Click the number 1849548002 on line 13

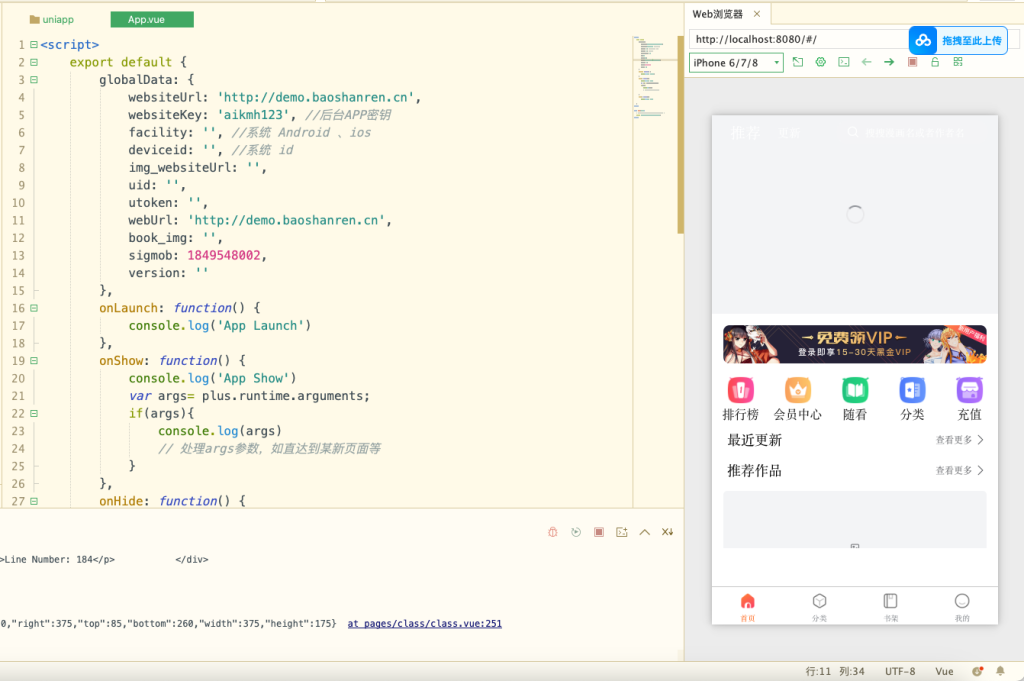(x=223, y=255)
